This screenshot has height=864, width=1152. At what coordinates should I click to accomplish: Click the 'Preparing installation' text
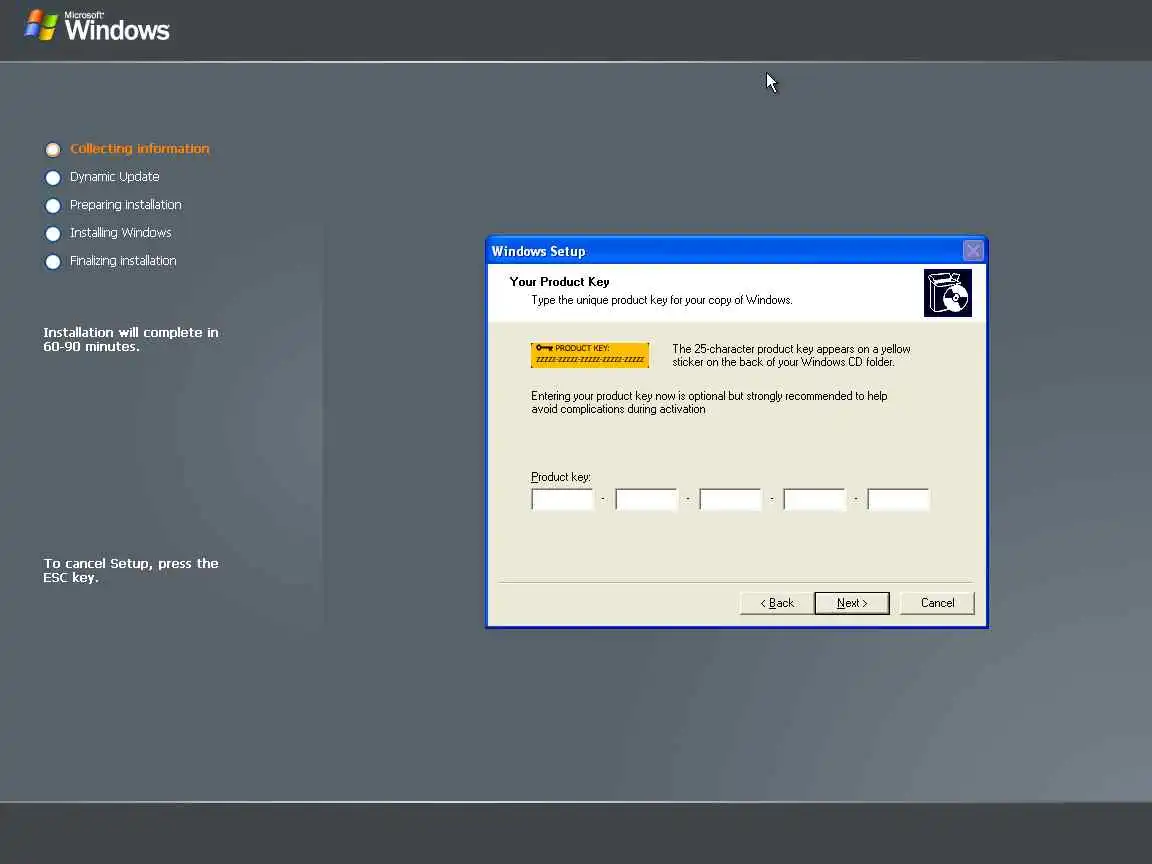(126, 204)
